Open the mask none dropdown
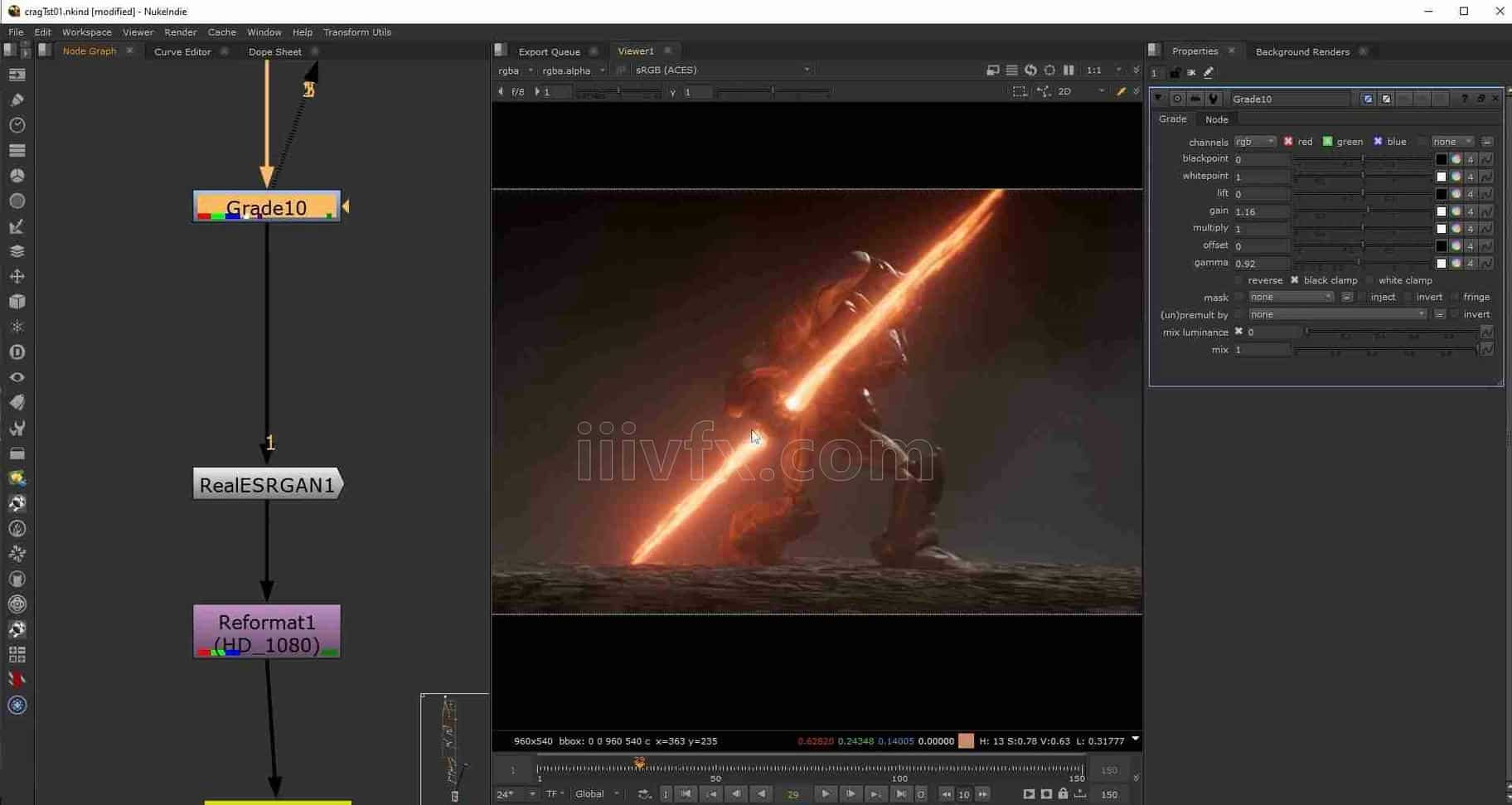1512x805 pixels. (1291, 297)
